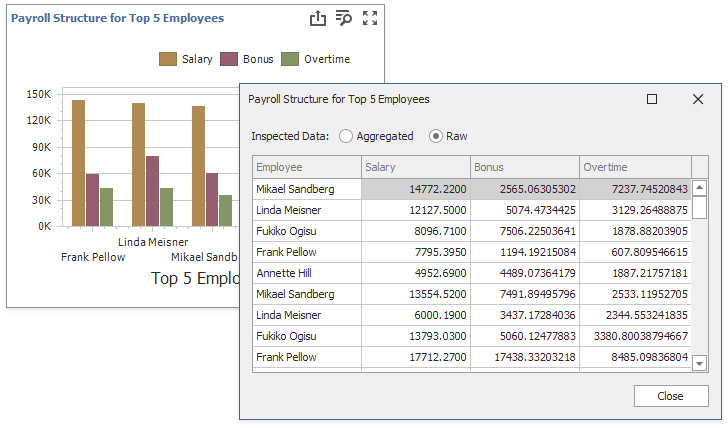Click the Bonus column header
The image size is (728, 428).
pos(524,167)
